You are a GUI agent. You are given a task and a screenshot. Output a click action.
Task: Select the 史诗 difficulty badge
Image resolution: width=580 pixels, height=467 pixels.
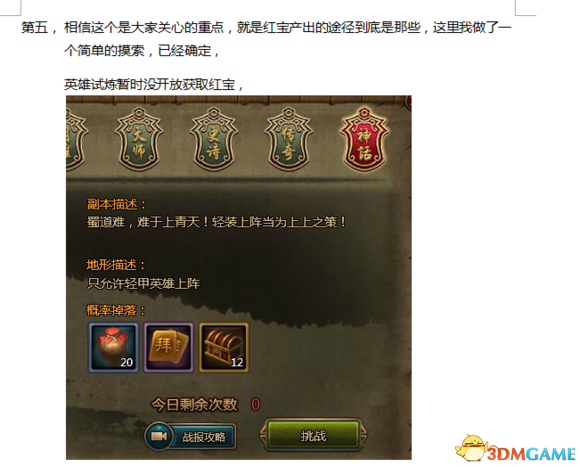[214, 139]
